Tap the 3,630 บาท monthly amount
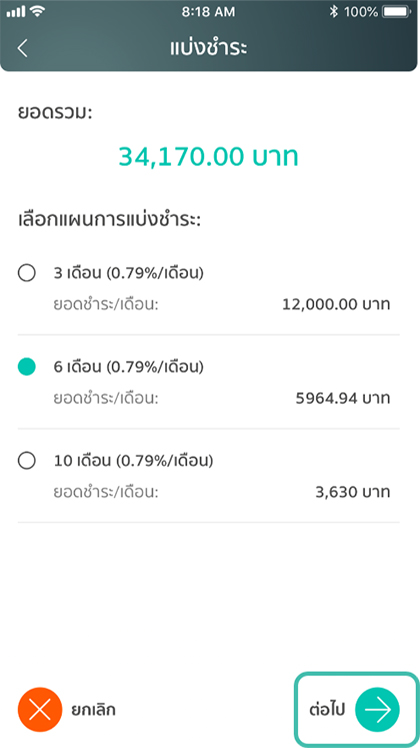 tap(353, 492)
